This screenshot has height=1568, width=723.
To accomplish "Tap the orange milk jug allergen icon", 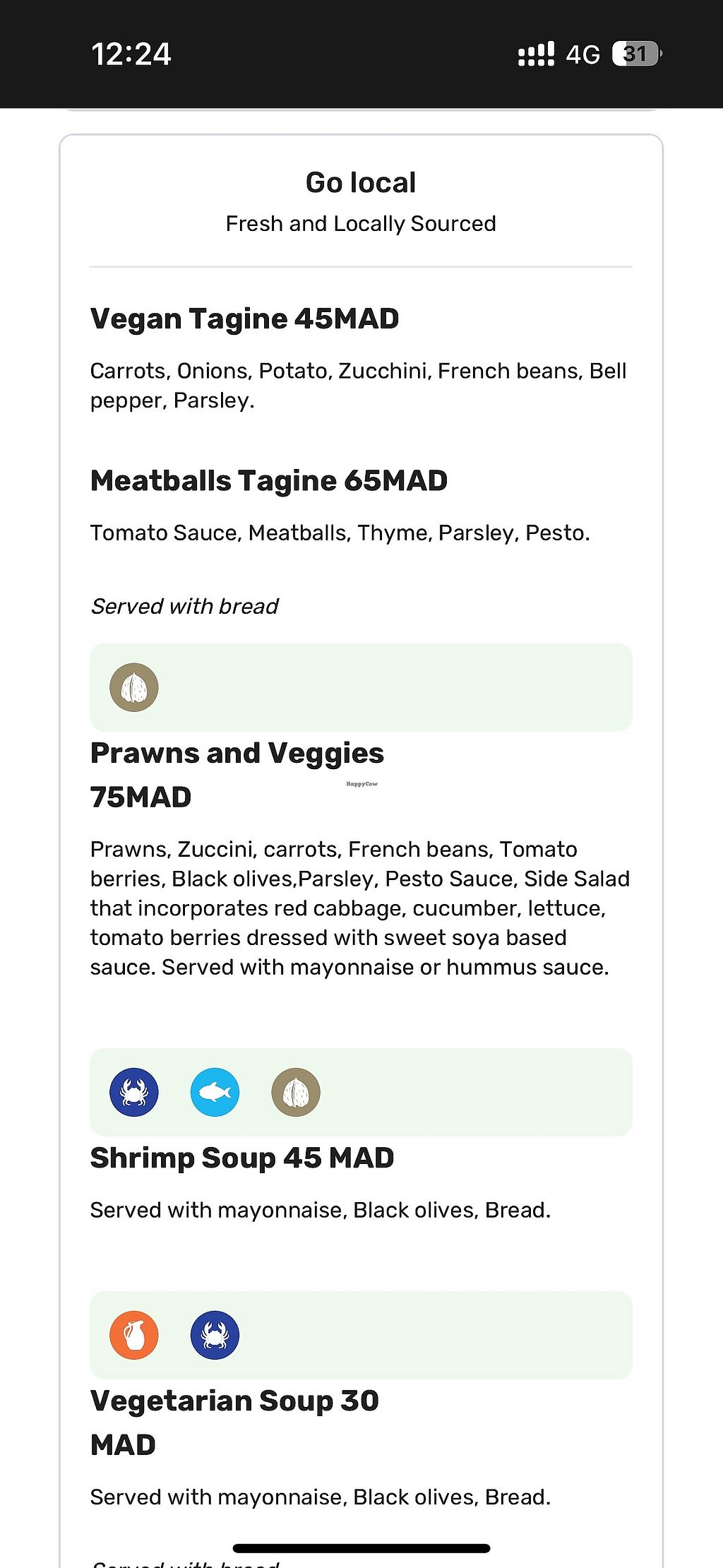I will [134, 1335].
